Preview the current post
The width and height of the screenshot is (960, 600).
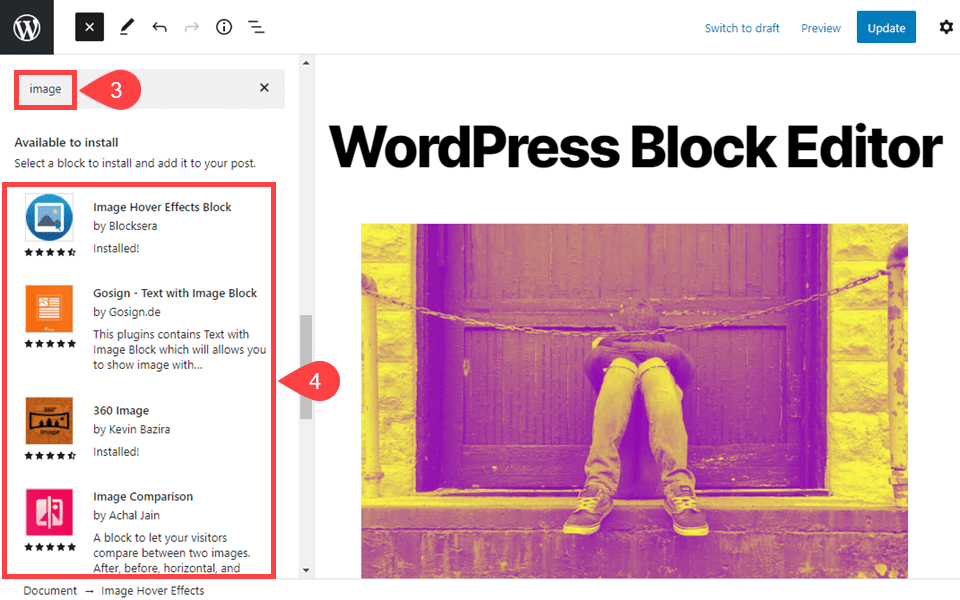coord(820,28)
